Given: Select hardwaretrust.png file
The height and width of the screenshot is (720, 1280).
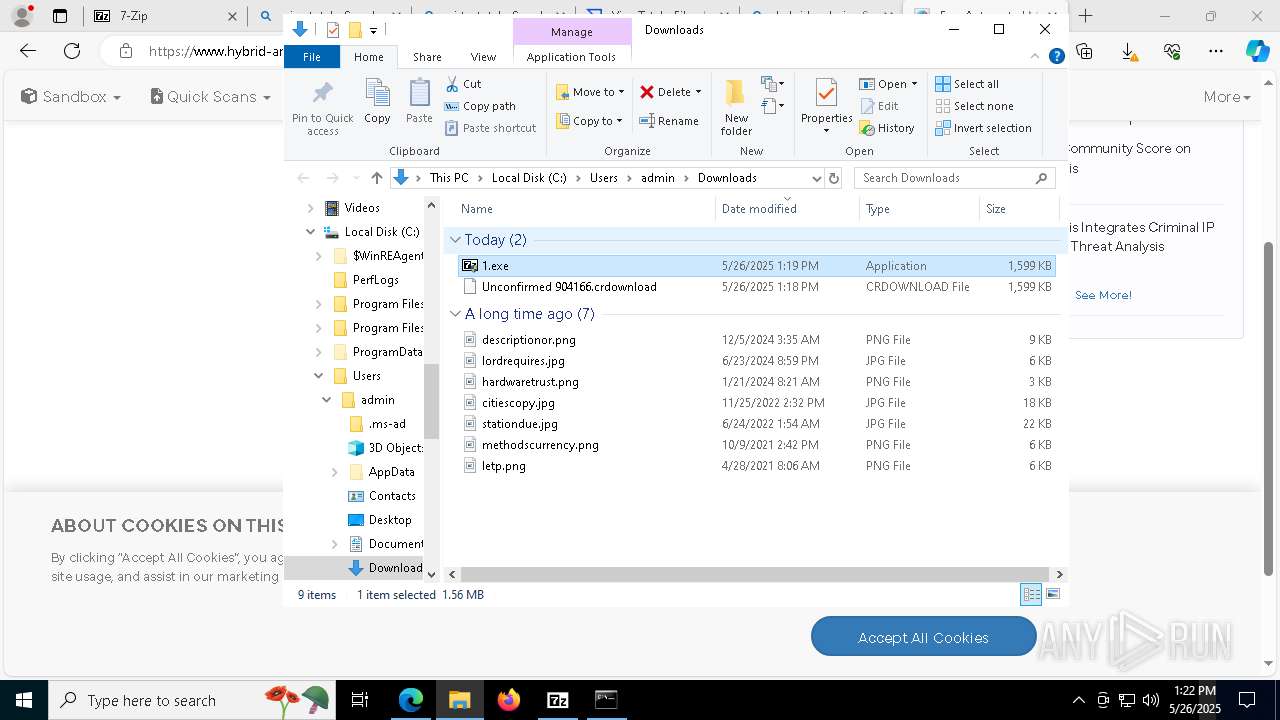Looking at the screenshot, I should [756, 382].
